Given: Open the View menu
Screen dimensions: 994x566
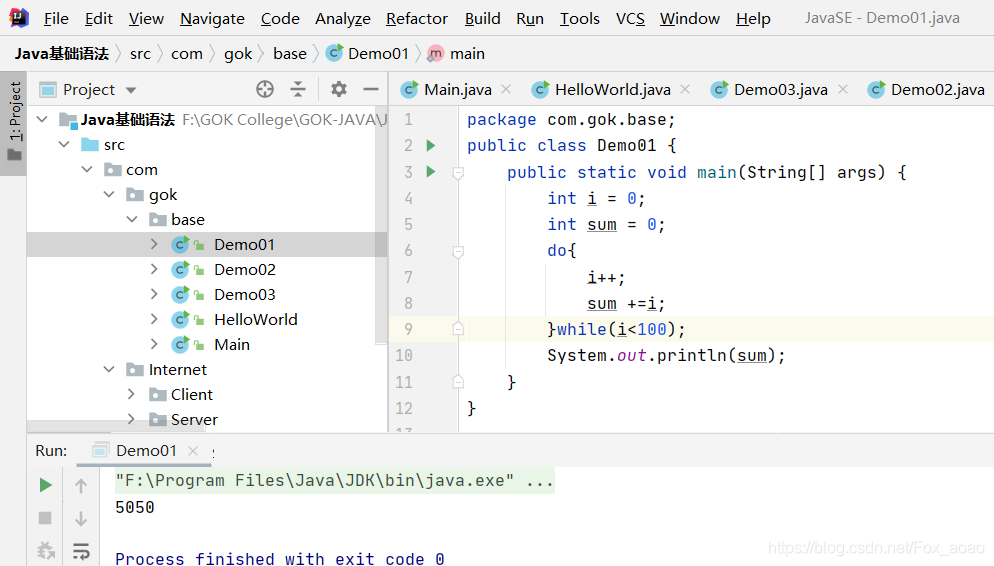Looking at the screenshot, I should 146,19.
